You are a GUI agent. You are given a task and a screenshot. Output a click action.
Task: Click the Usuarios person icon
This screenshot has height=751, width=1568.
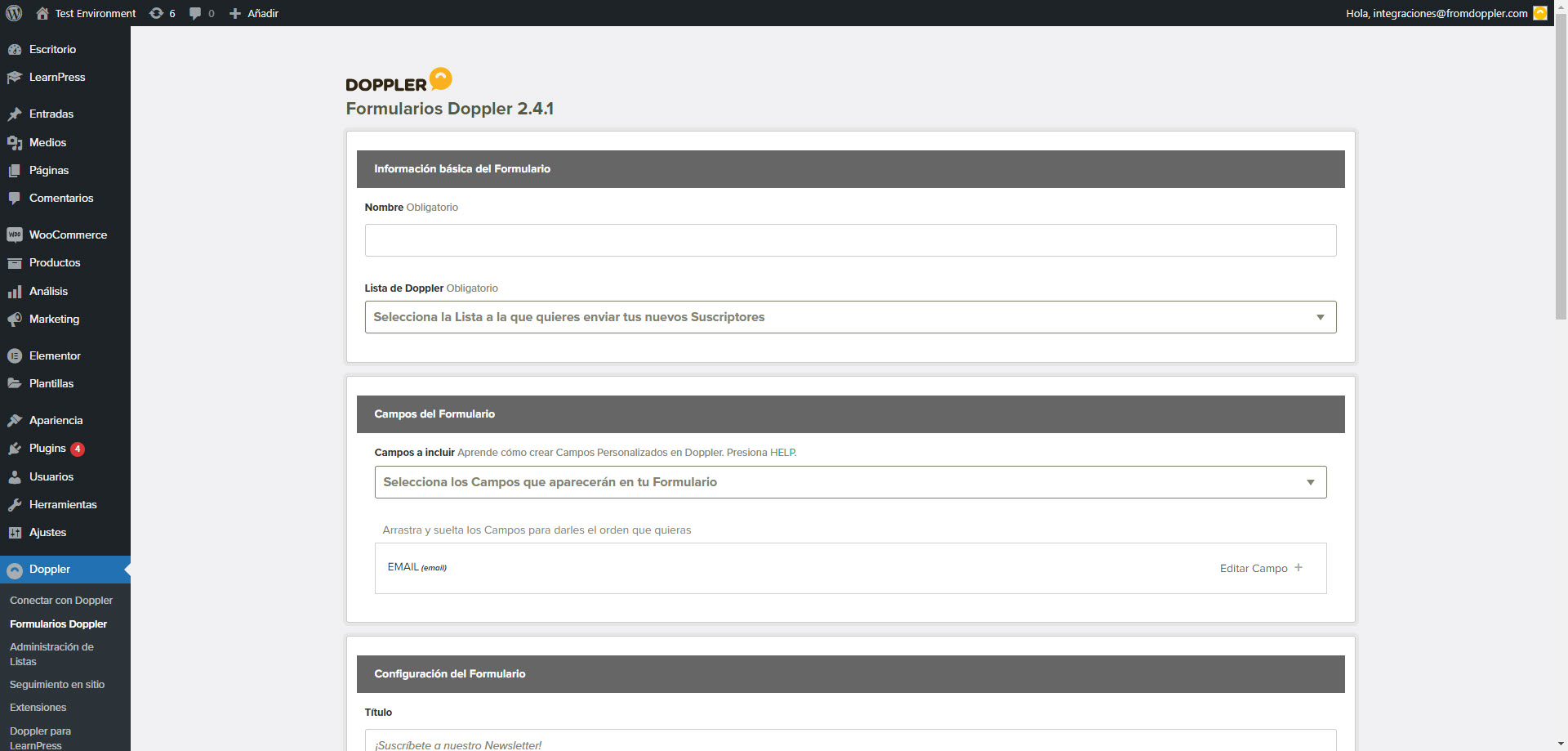click(x=15, y=477)
